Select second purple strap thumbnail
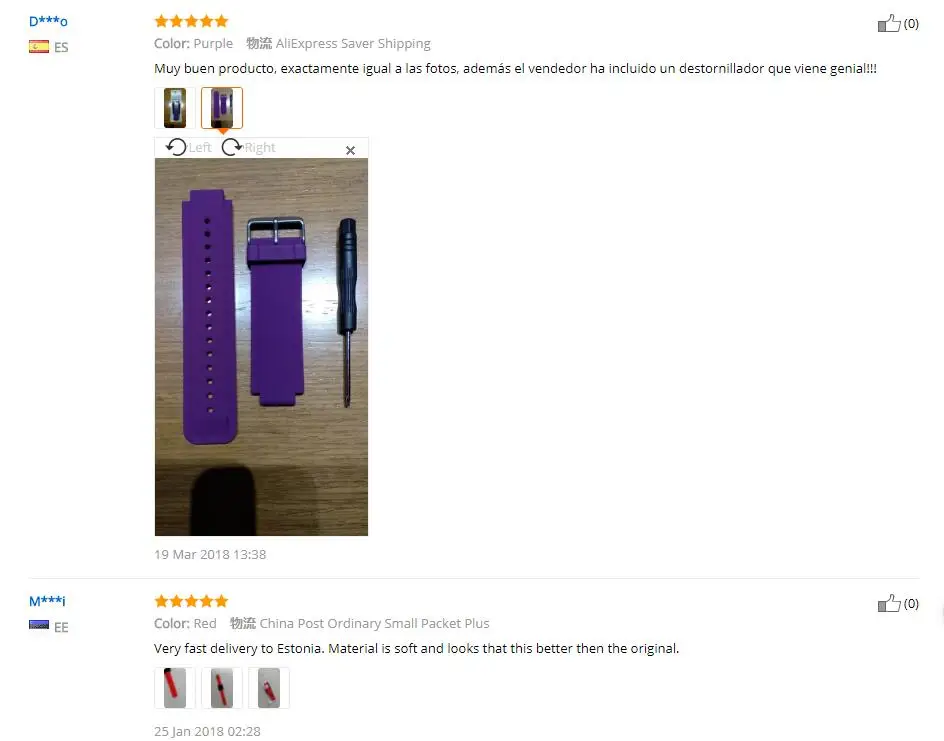This screenshot has height=741, width=944. click(222, 108)
